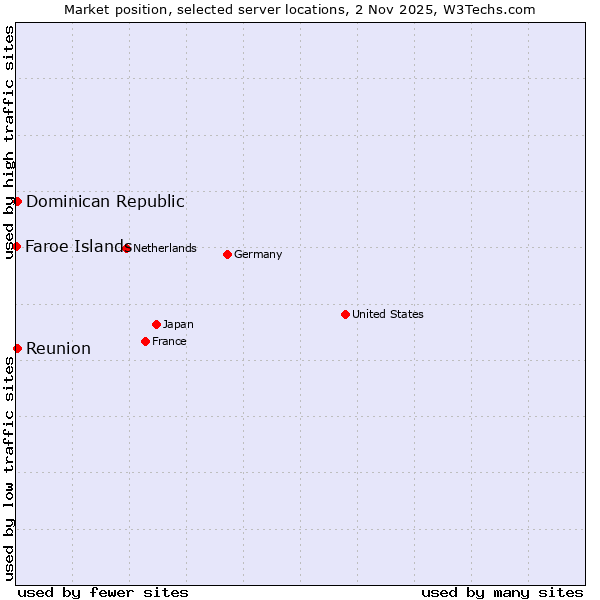Pick the Japan data point marker
The height and width of the screenshot is (600, 600).
pyautogui.click(x=156, y=324)
